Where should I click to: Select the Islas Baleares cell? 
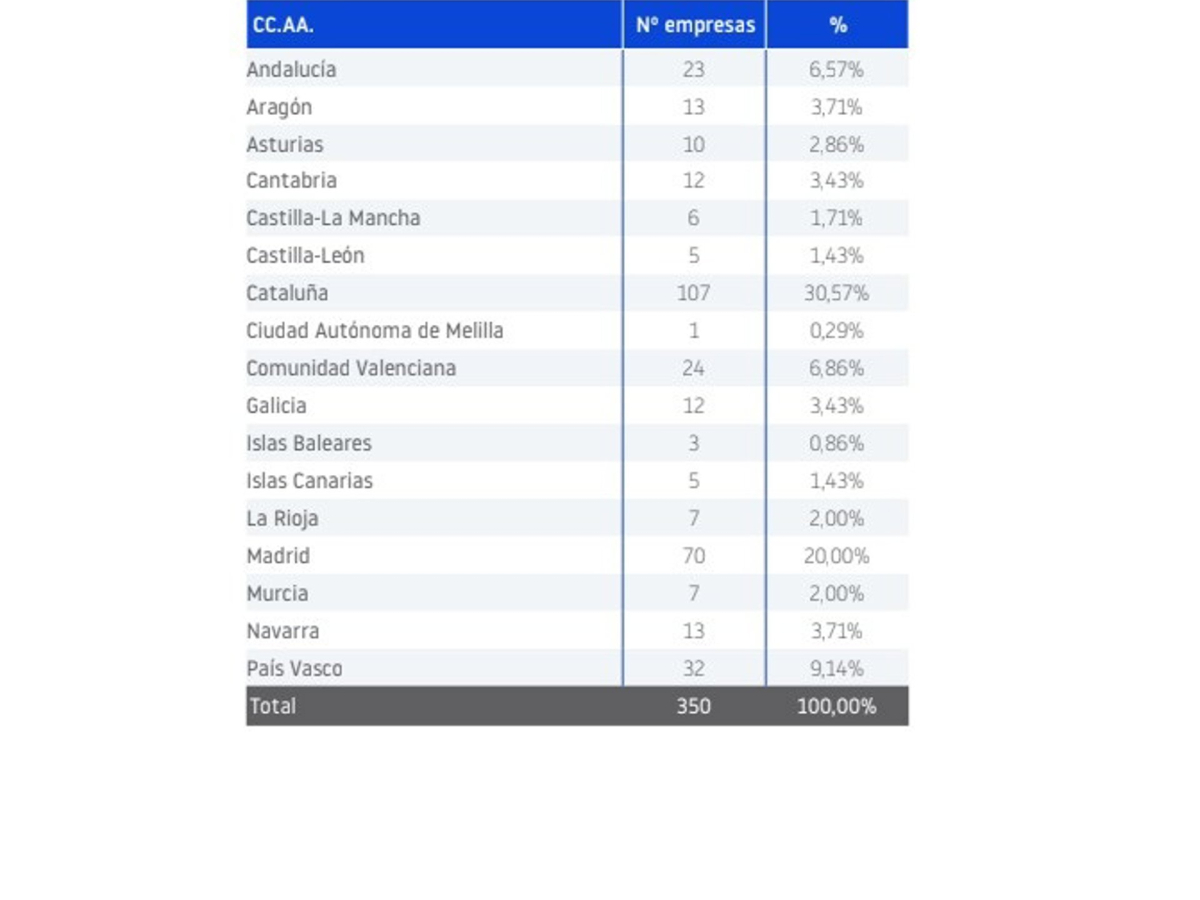pos(309,443)
